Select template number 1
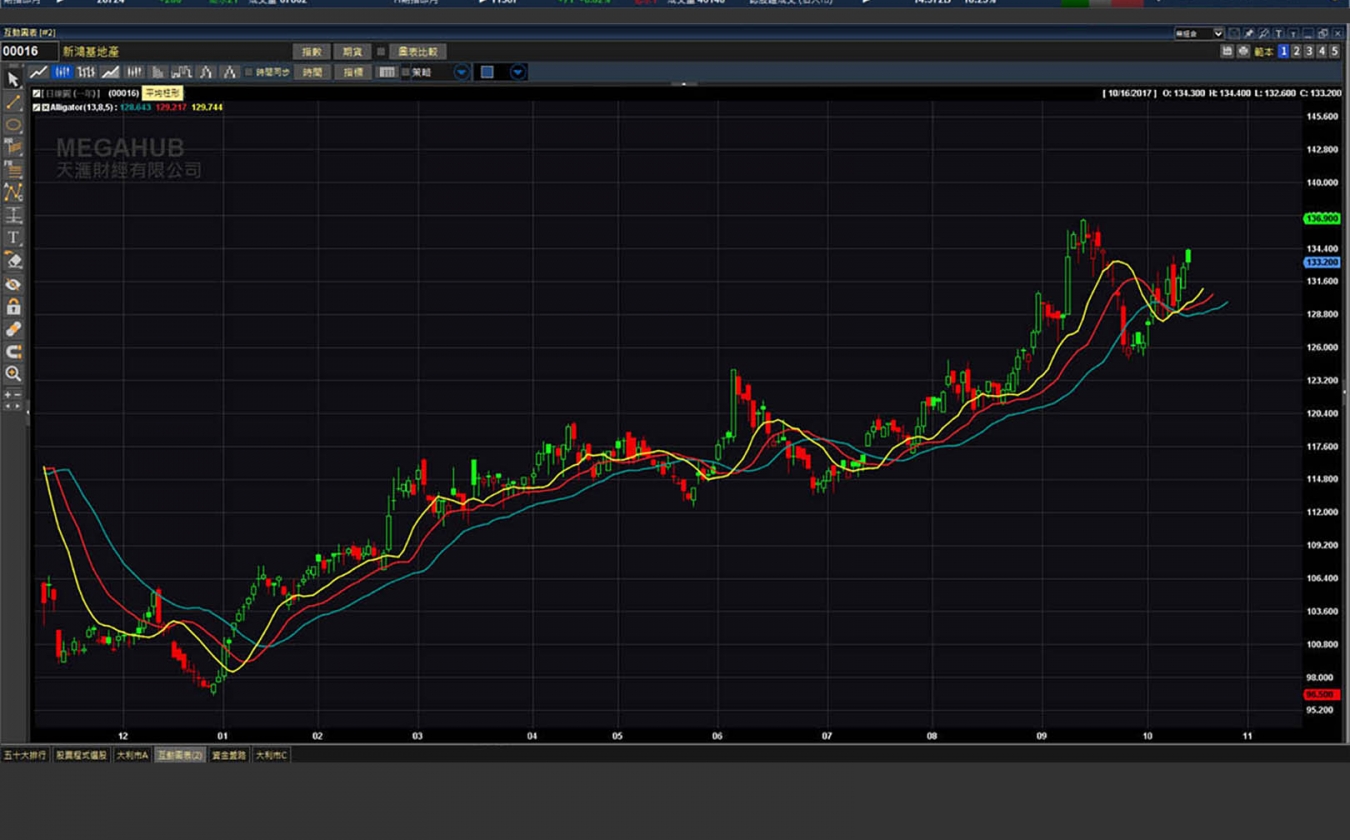The image size is (1350, 840). [1284, 51]
